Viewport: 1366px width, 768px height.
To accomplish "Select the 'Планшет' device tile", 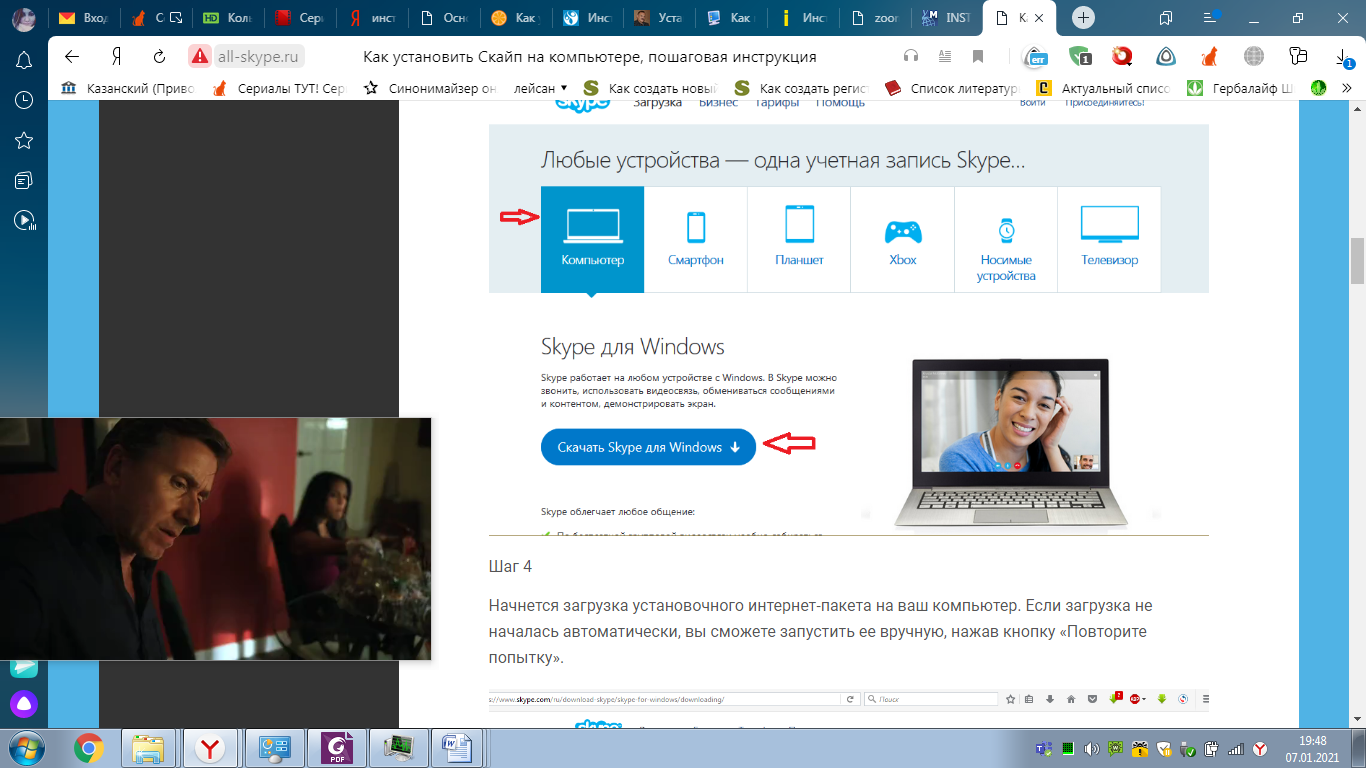I will click(799, 239).
